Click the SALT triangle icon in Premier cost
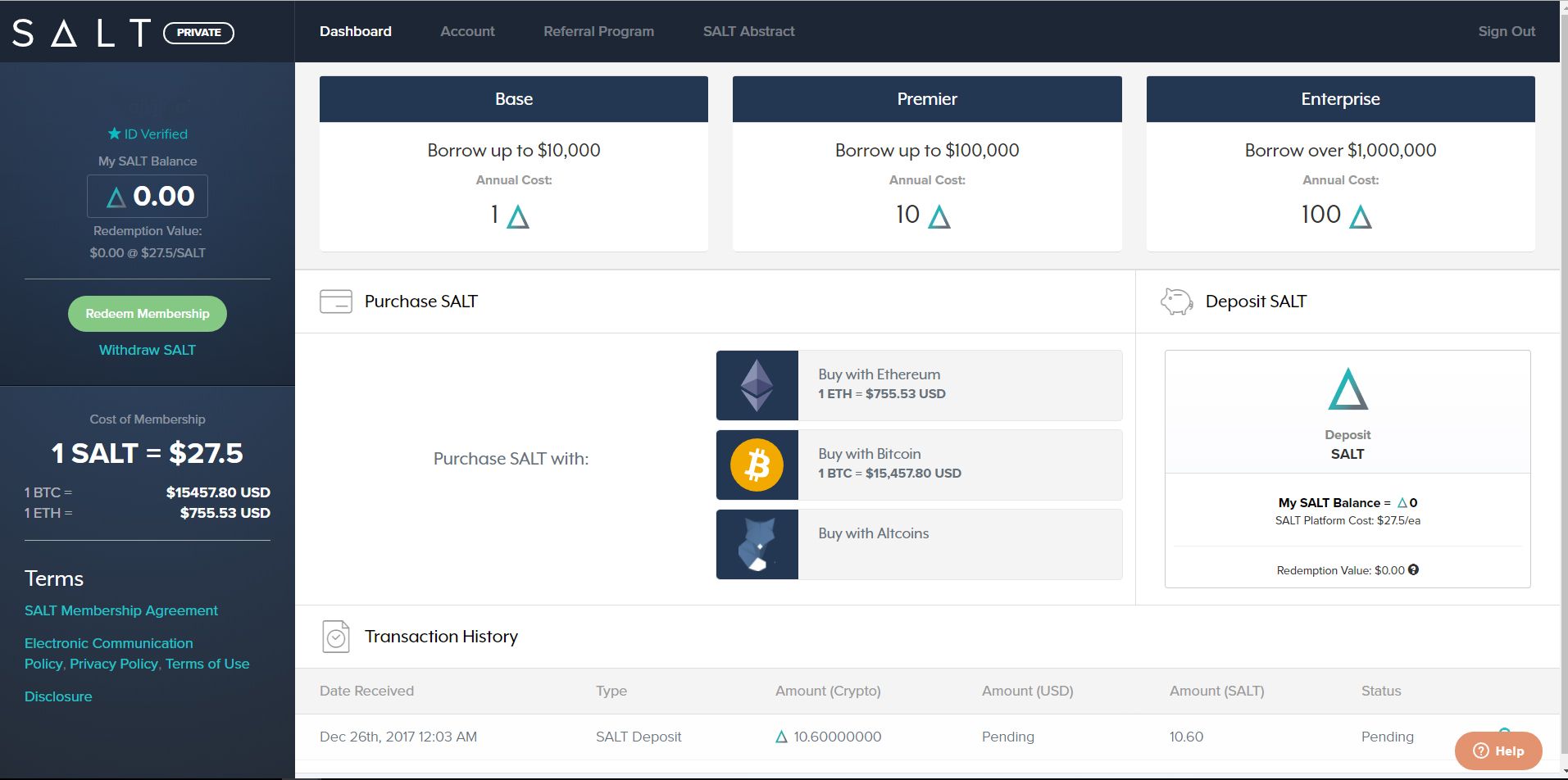This screenshot has width=1568, height=780. (939, 217)
